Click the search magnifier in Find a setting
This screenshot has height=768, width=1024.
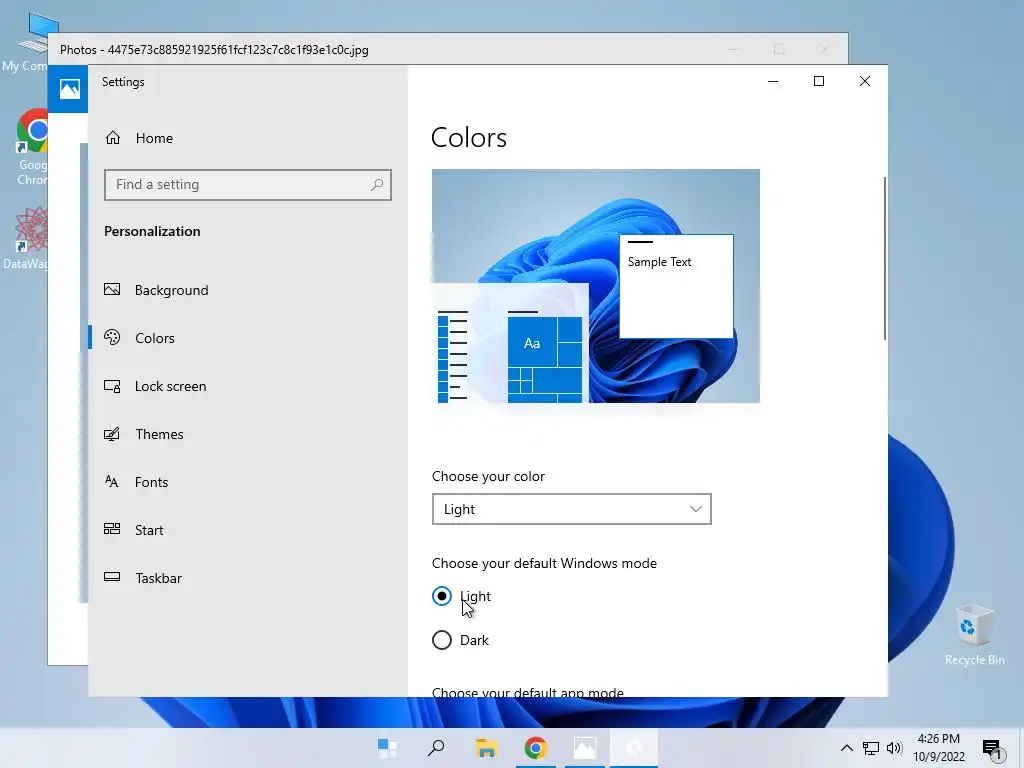[377, 185]
